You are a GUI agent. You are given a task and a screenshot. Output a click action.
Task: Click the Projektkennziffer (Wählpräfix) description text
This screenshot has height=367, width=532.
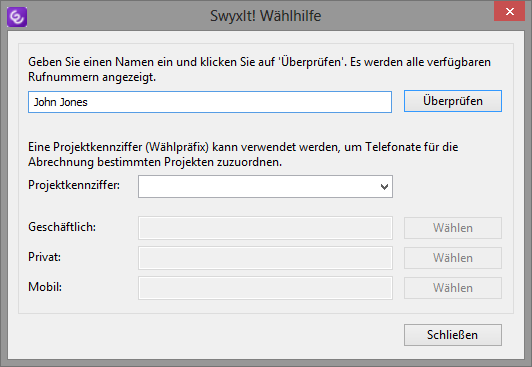pos(243,154)
